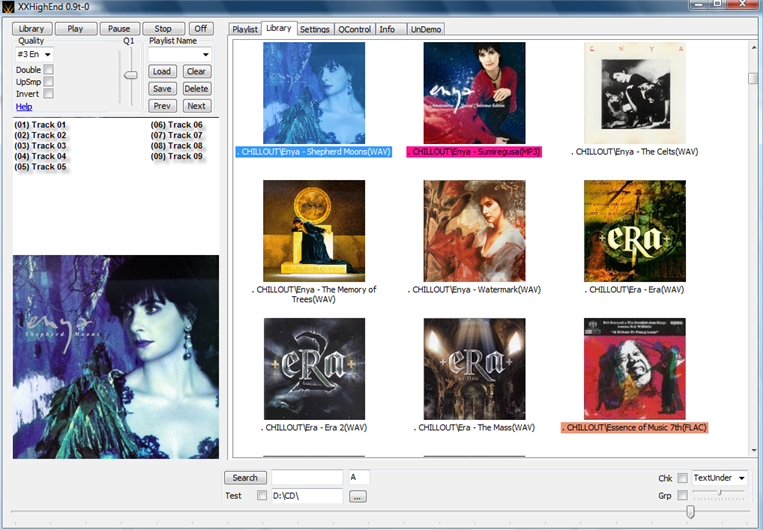
Task: Toggle the Grp checkbox
Action: click(683, 495)
